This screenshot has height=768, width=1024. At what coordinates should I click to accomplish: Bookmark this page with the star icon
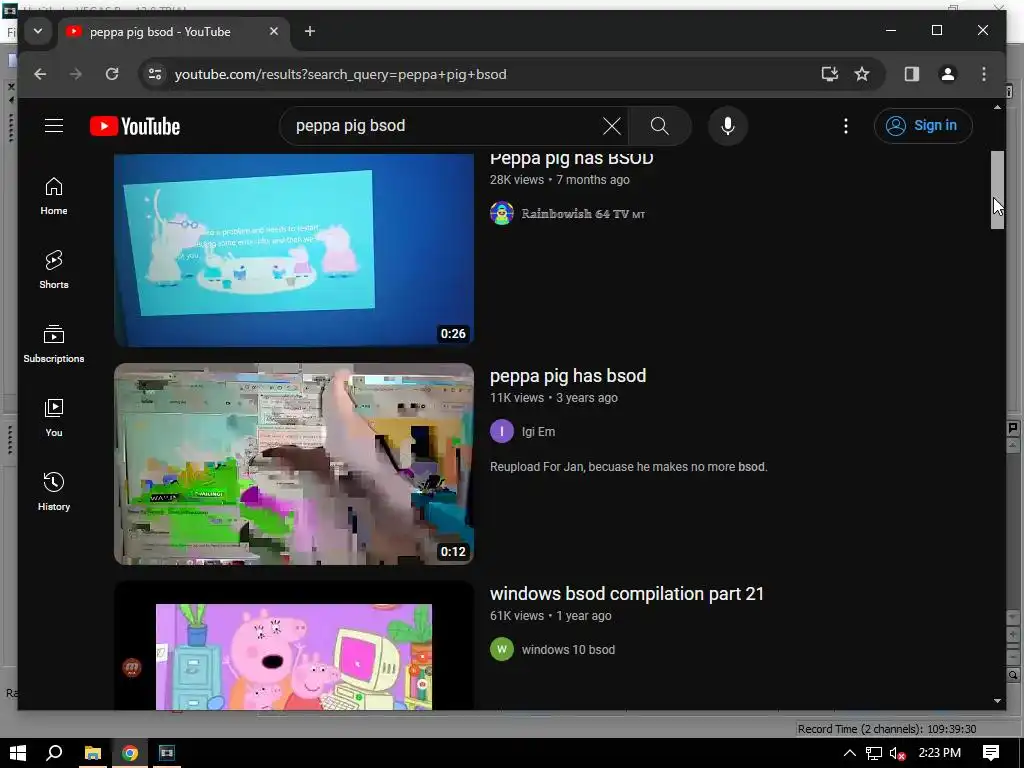click(x=862, y=74)
